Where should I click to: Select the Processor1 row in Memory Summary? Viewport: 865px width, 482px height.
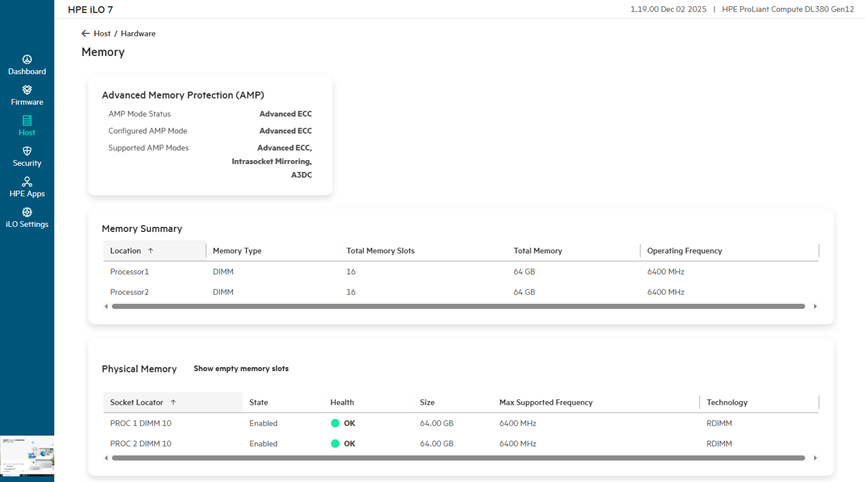tap(130, 272)
